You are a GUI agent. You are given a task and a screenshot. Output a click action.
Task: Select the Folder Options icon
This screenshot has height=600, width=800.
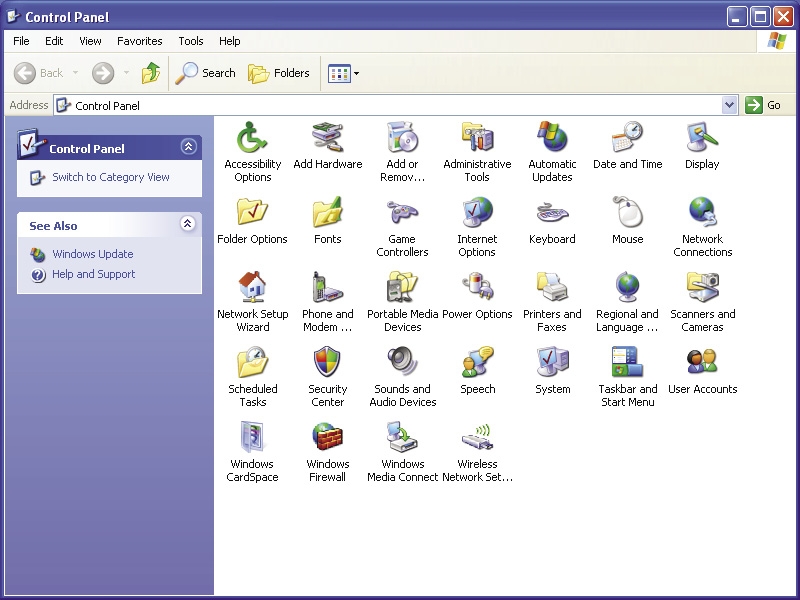pyautogui.click(x=252, y=213)
